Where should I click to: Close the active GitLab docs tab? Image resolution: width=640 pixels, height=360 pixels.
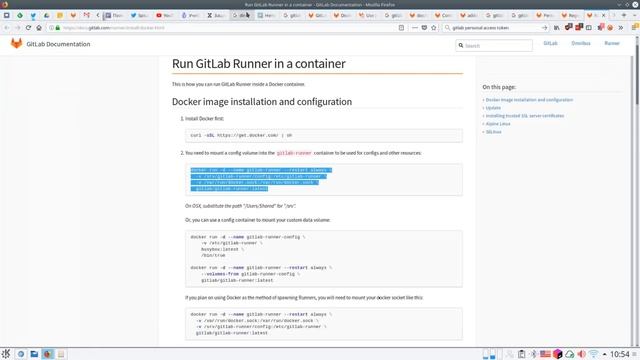pyautogui.click(x=603, y=15)
